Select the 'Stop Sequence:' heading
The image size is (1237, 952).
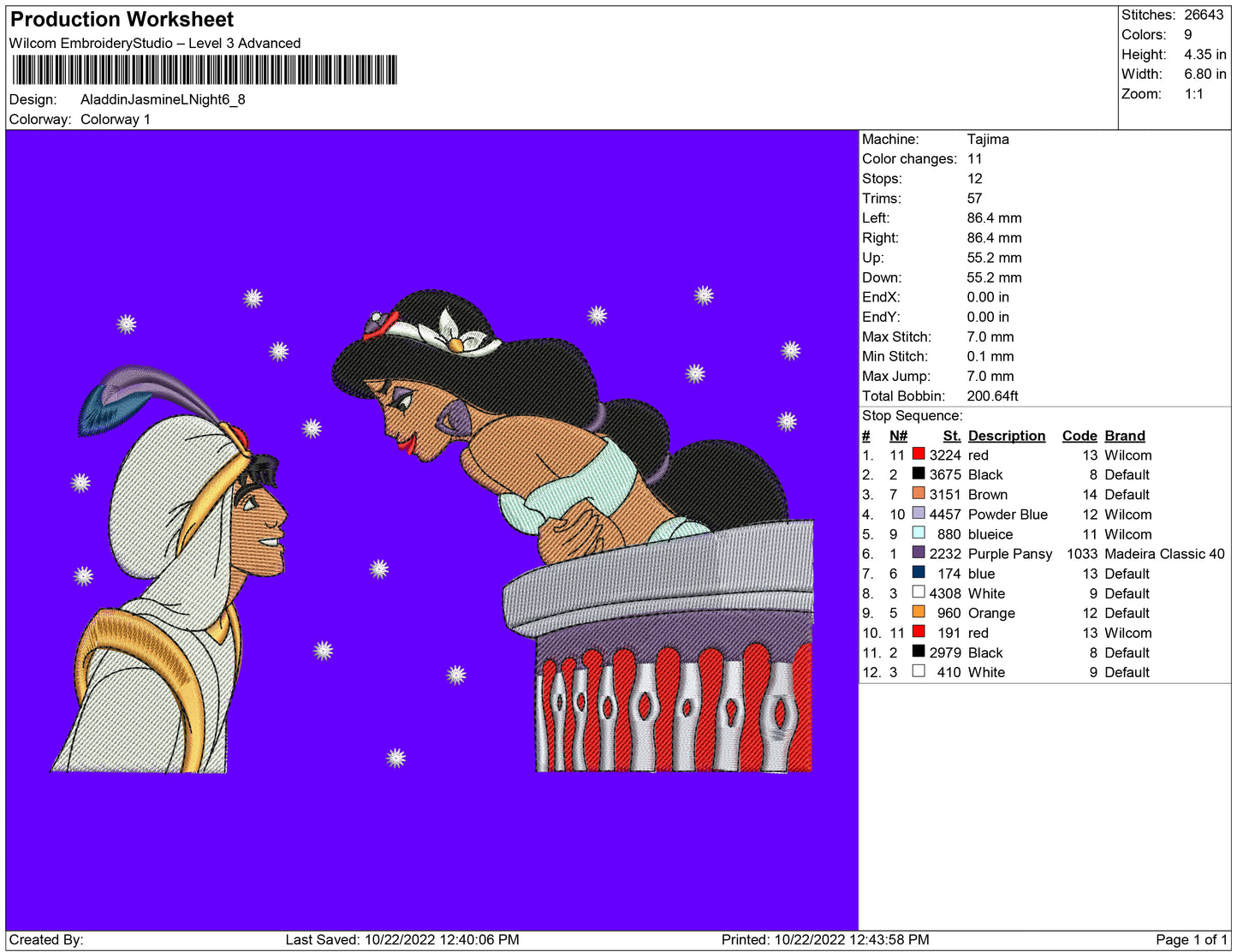[913, 415]
